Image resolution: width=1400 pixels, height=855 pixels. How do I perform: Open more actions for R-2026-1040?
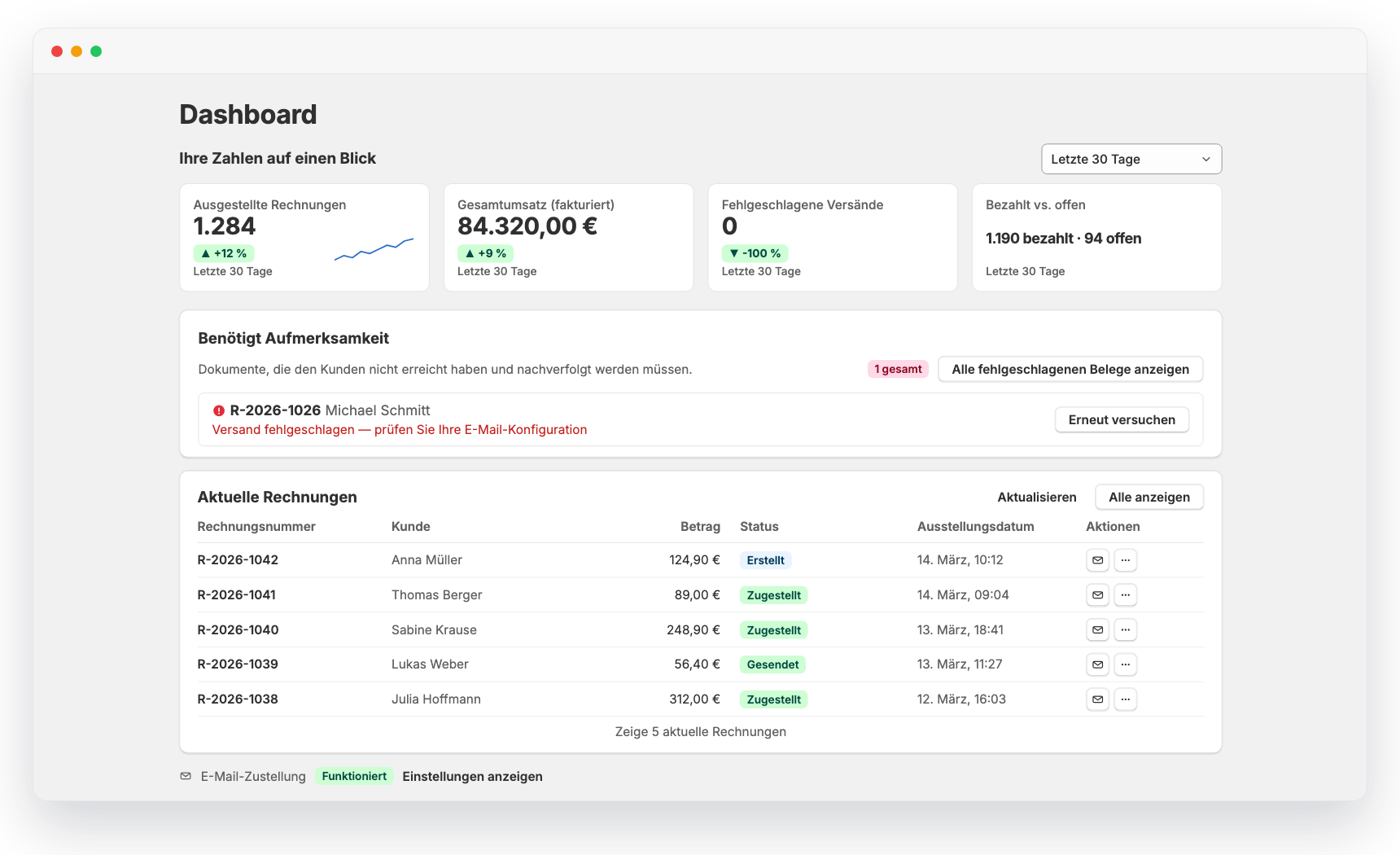[x=1125, y=629]
